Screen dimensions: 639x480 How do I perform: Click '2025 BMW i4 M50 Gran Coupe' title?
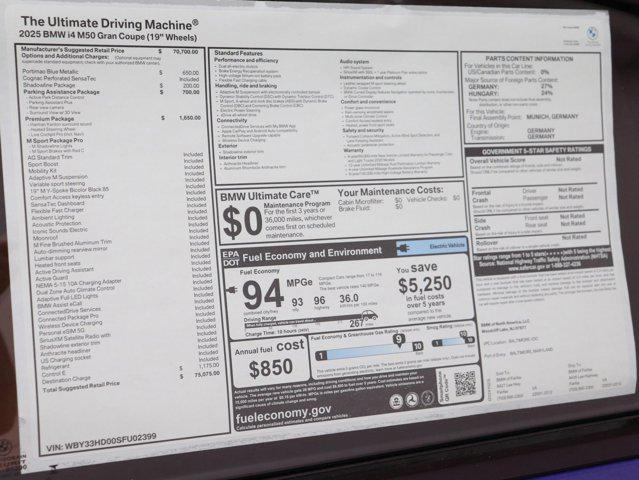tap(108, 36)
